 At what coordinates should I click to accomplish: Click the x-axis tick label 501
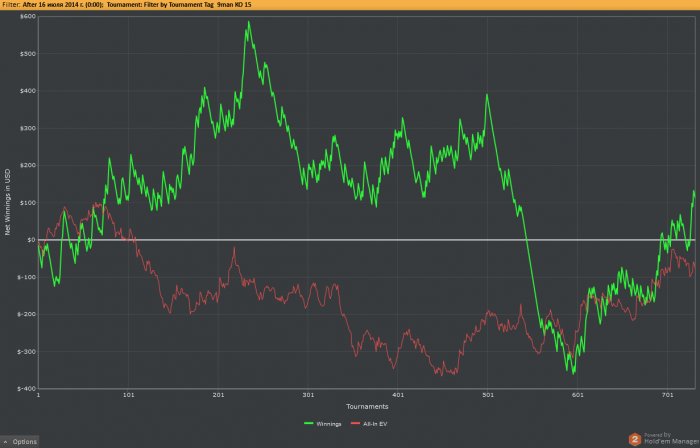(488, 395)
